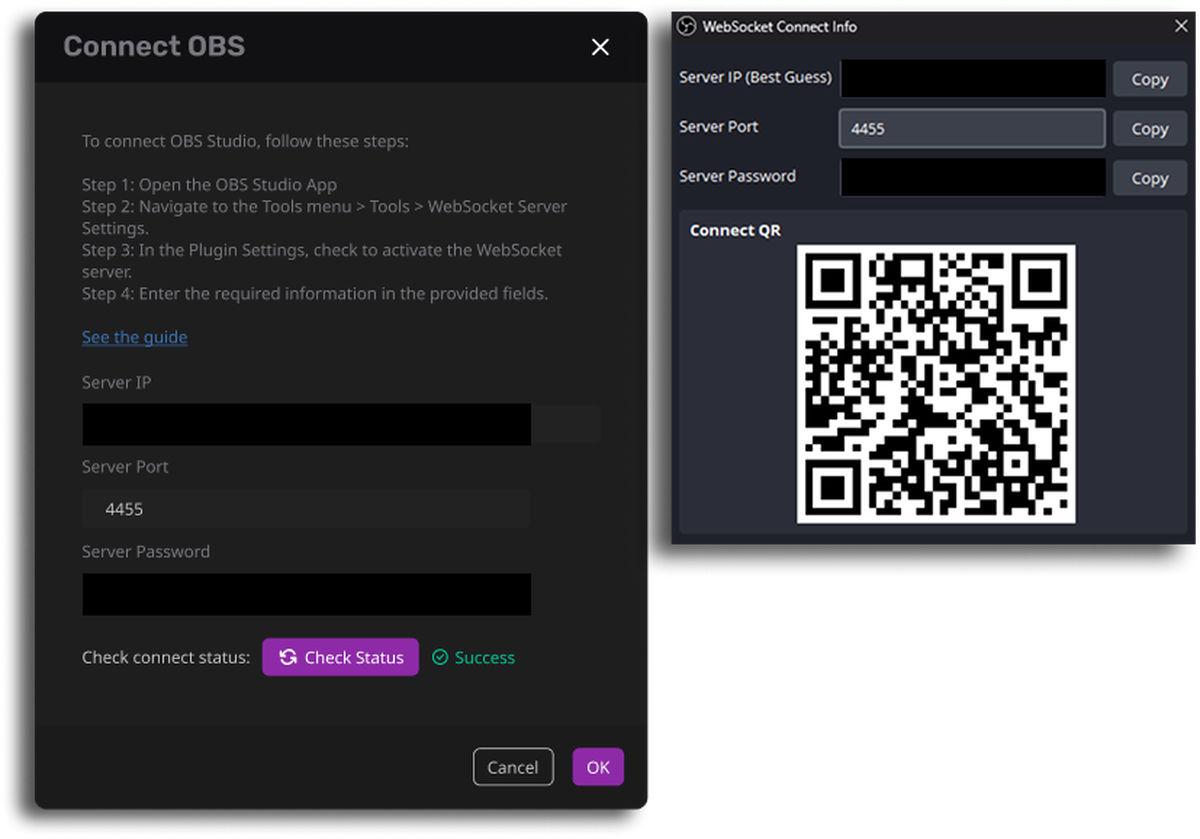The image size is (1200, 839).
Task: Open the See the guide link
Action: (134, 337)
